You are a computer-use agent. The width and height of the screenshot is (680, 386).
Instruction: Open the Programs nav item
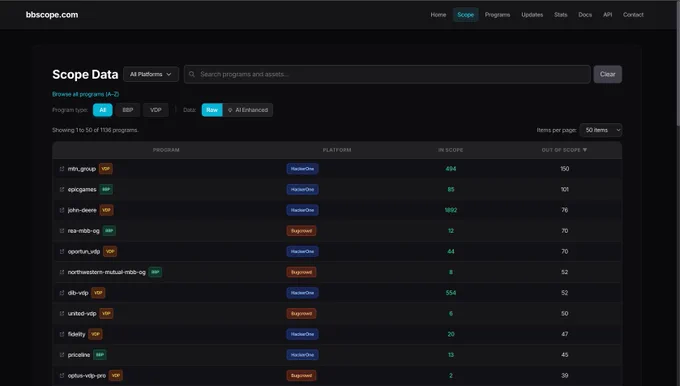click(x=497, y=15)
